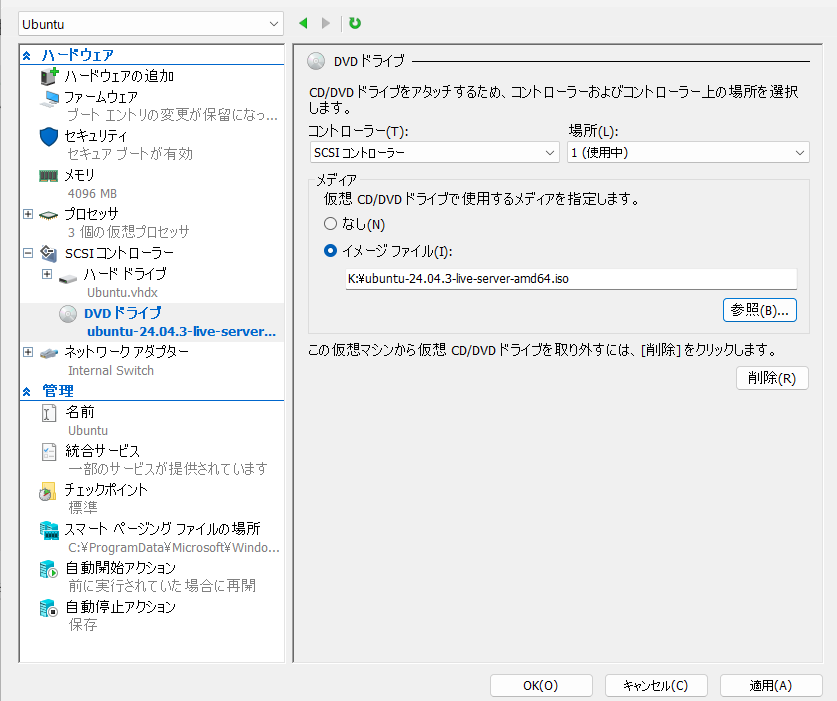Select the Image file (イメージ ファイル) radio button
This screenshot has height=701, width=837.
330,251
